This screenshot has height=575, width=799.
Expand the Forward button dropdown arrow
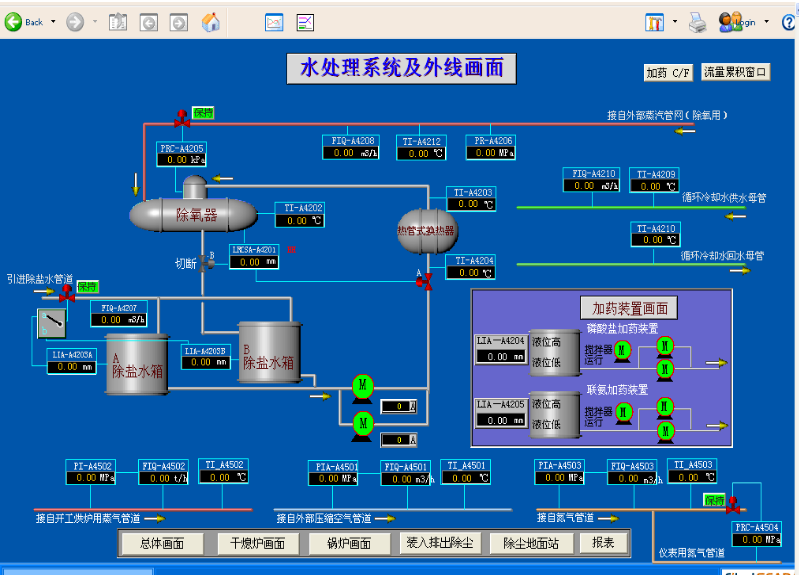tap(95, 22)
